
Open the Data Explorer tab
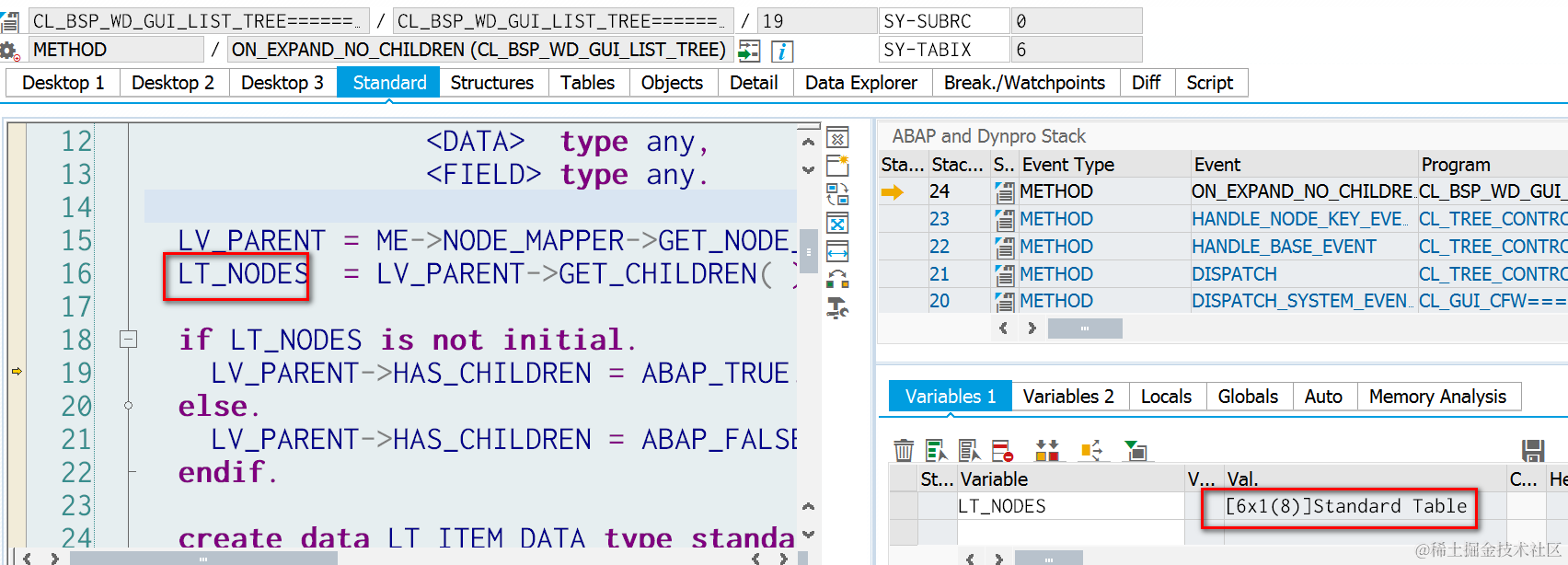click(861, 83)
